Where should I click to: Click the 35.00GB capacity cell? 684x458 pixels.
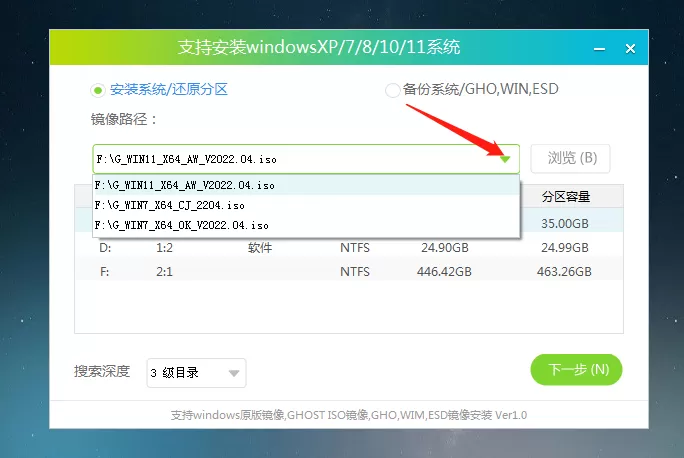click(565, 224)
